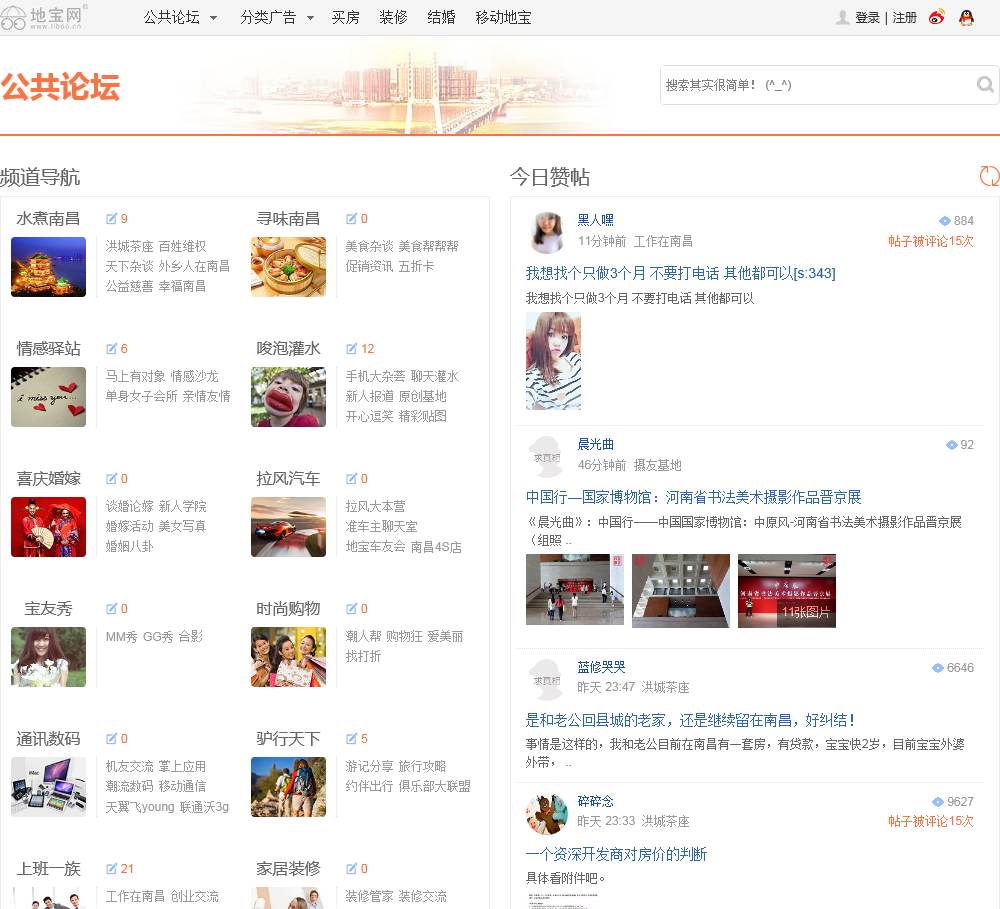Click the post icon beside 时尚购物

coord(351,609)
